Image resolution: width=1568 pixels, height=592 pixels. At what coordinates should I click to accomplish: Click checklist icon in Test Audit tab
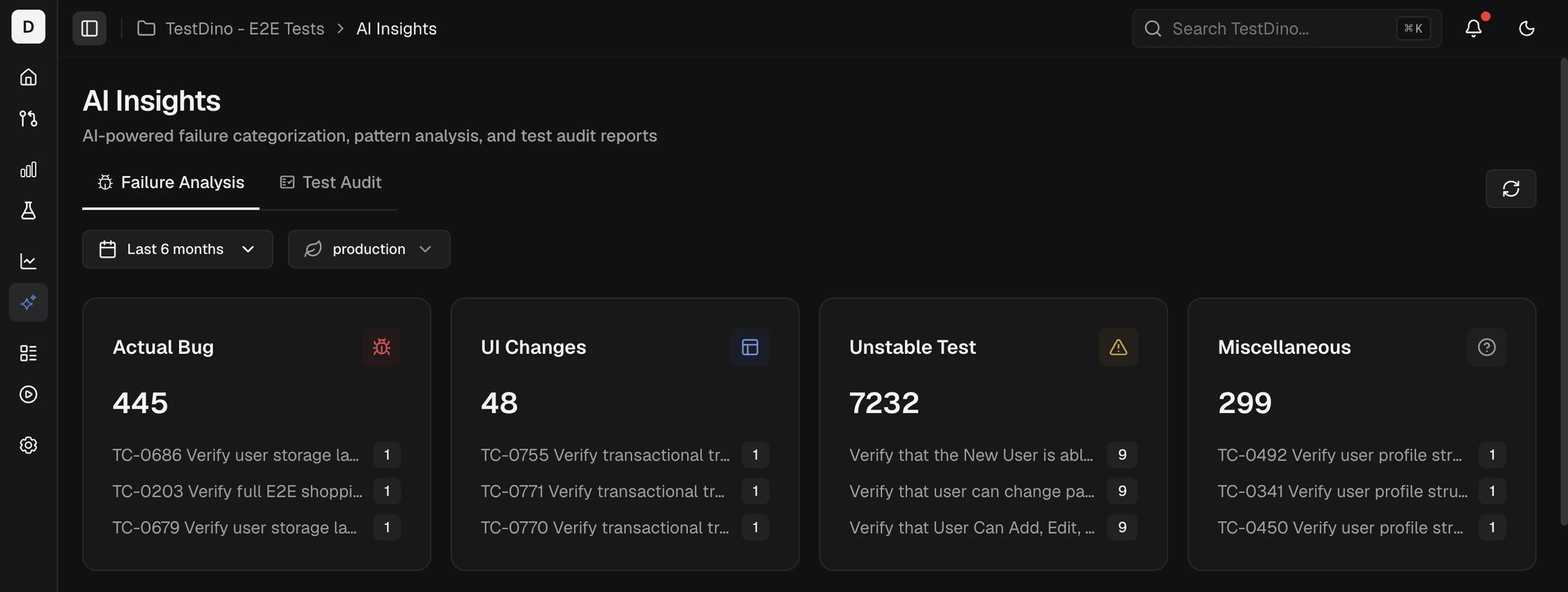point(287,182)
